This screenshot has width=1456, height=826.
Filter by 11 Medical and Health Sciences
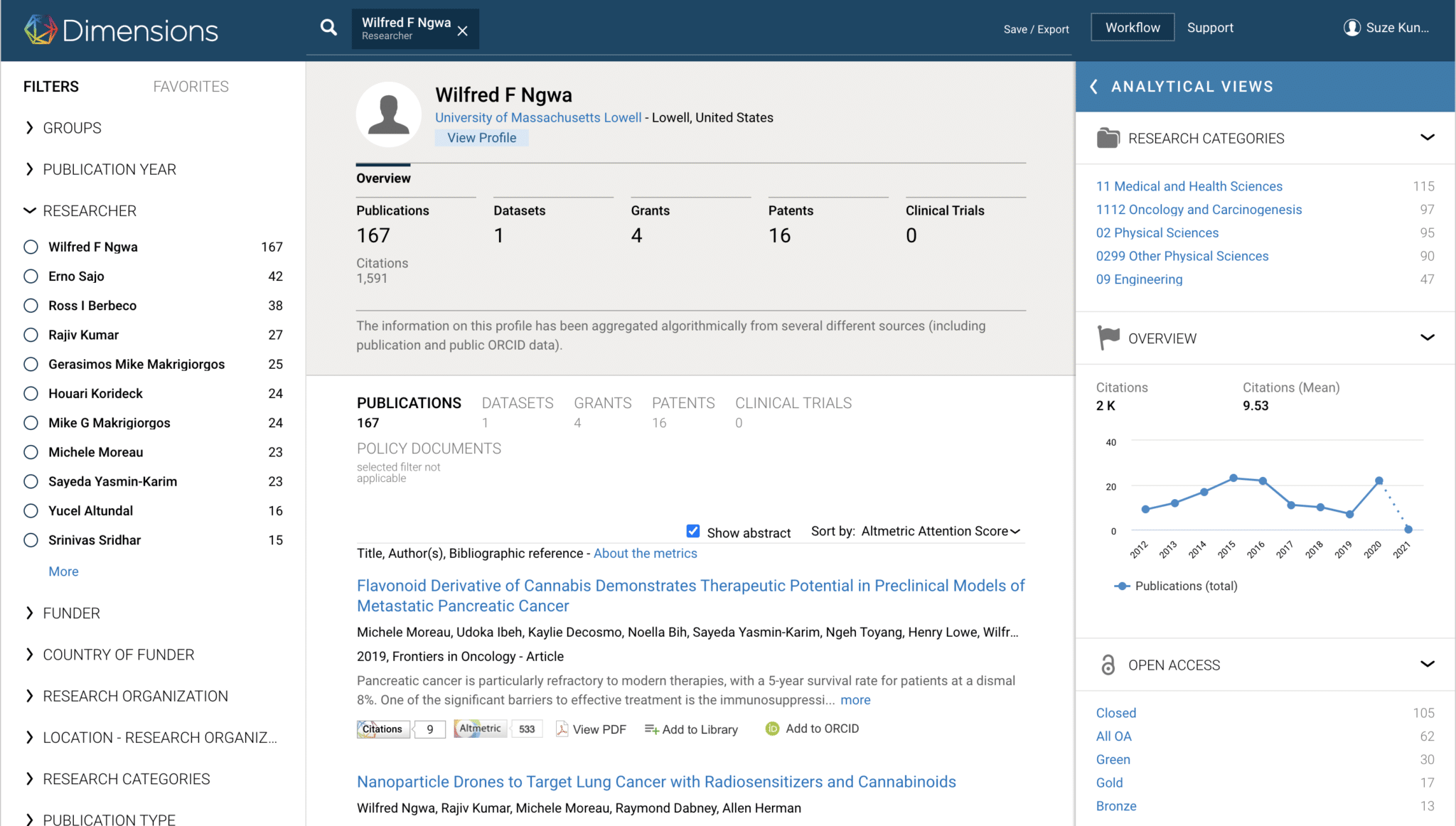point(1189,186)
